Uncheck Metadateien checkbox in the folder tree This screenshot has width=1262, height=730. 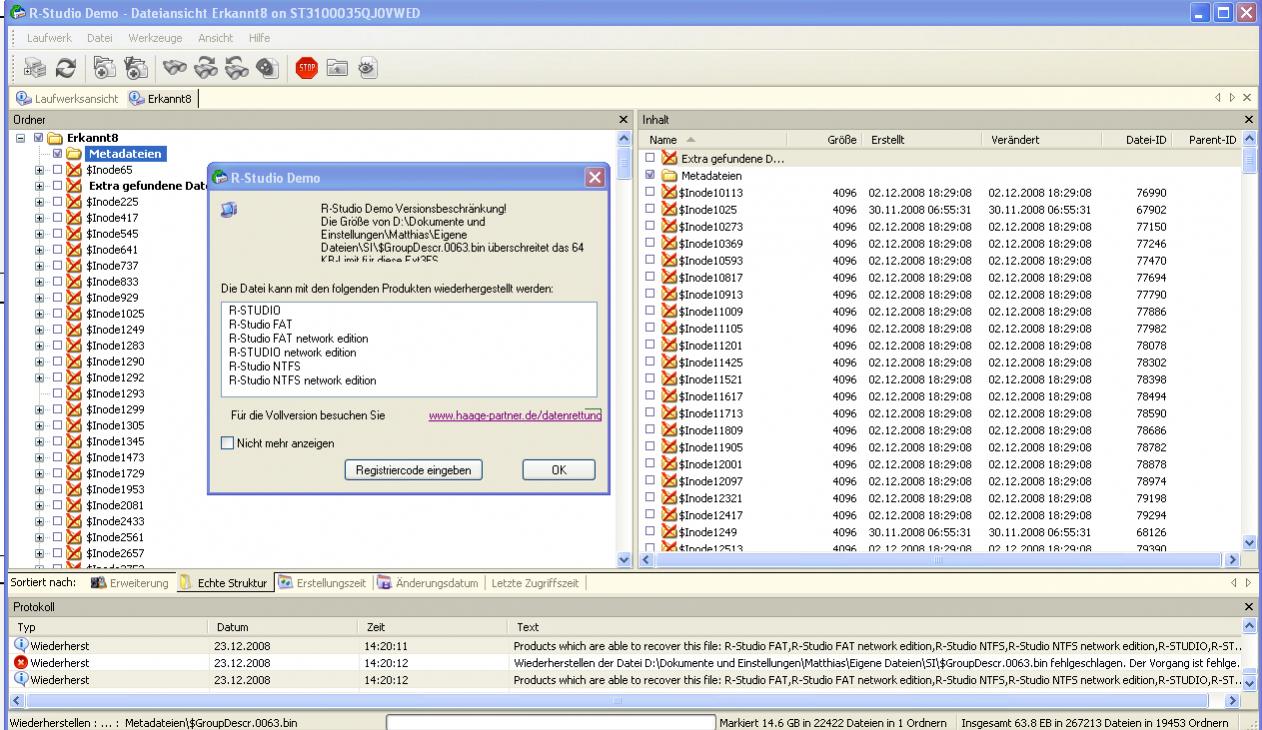tap(57, 154)
